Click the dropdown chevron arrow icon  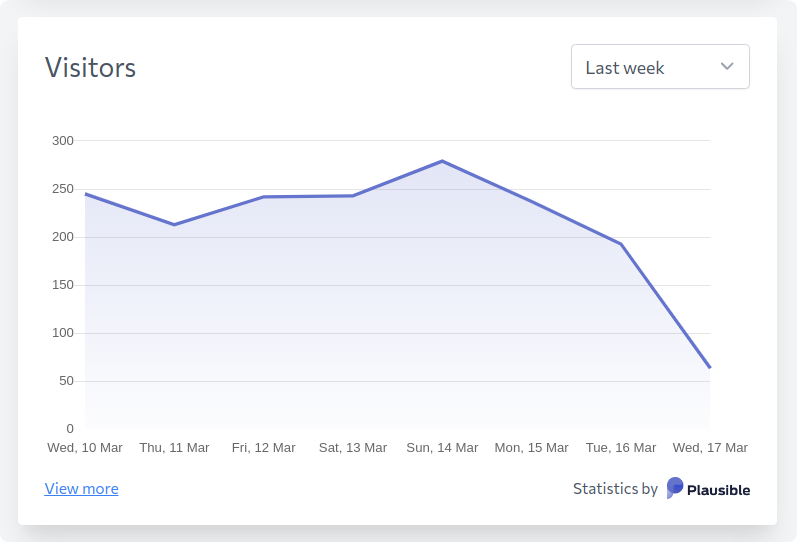(727, 67)
